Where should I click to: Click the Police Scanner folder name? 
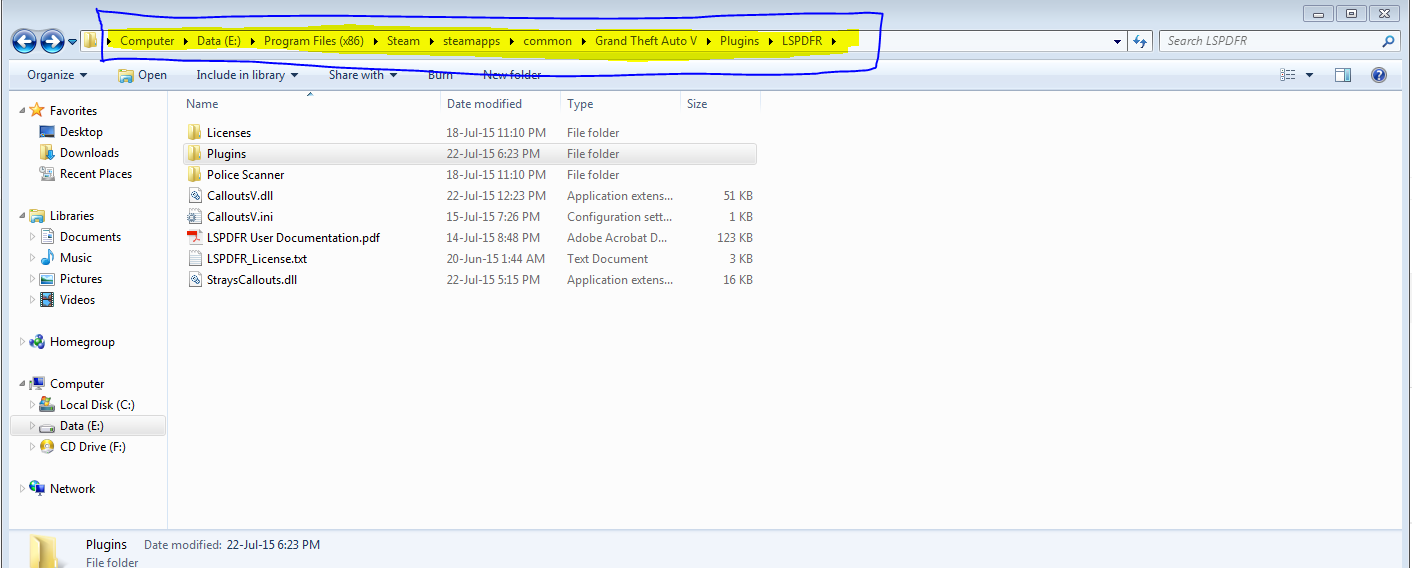click(245, 175)
